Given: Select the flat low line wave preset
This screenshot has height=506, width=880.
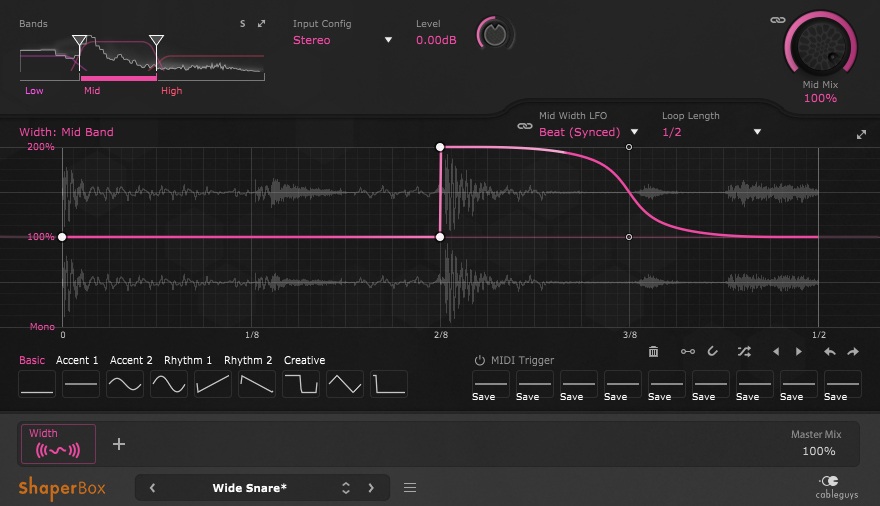Looking at the screenshot, I should [x=37, y=384].
